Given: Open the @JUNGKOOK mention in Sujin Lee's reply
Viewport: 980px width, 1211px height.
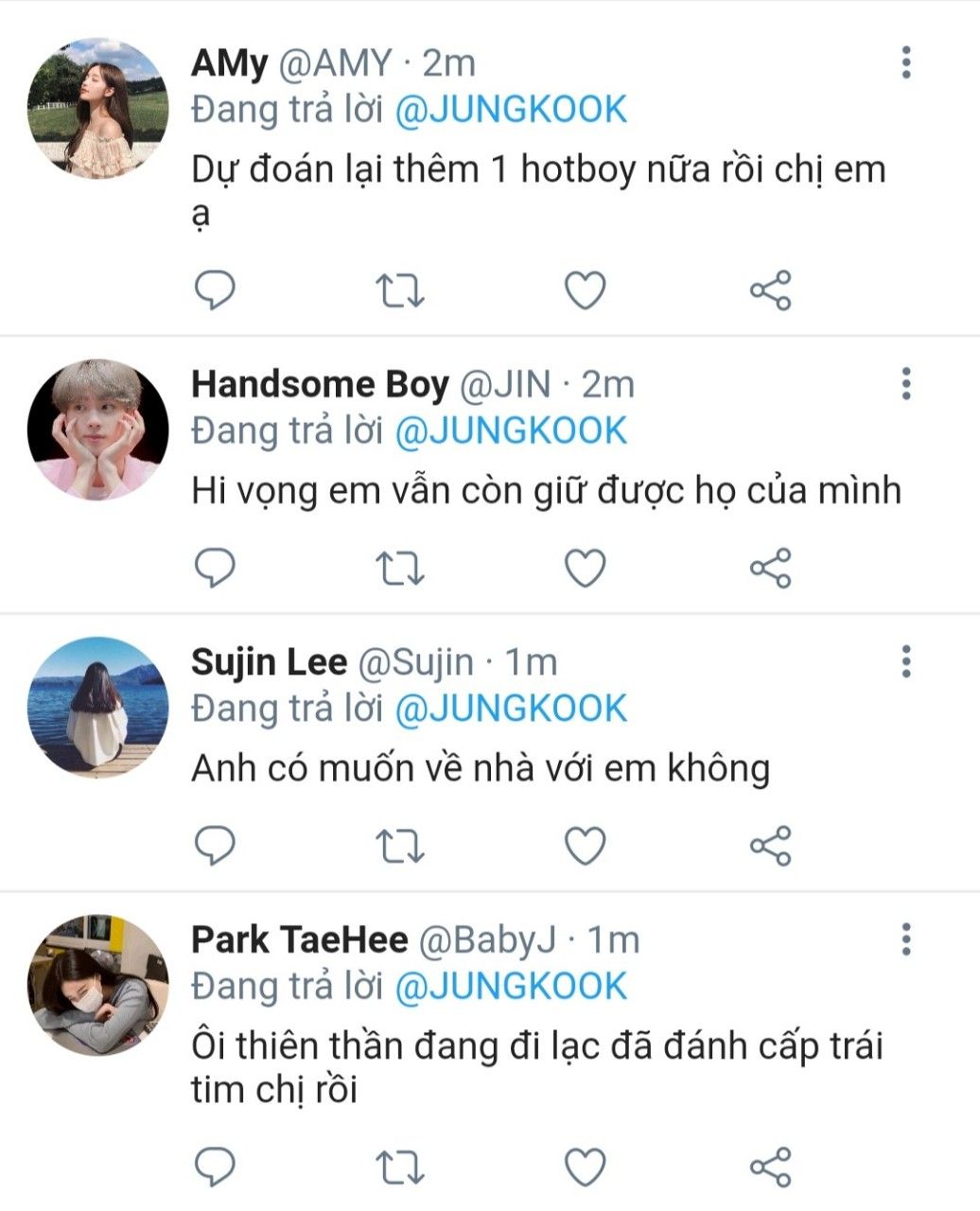Looking at the screenshot, I should 510,710.
